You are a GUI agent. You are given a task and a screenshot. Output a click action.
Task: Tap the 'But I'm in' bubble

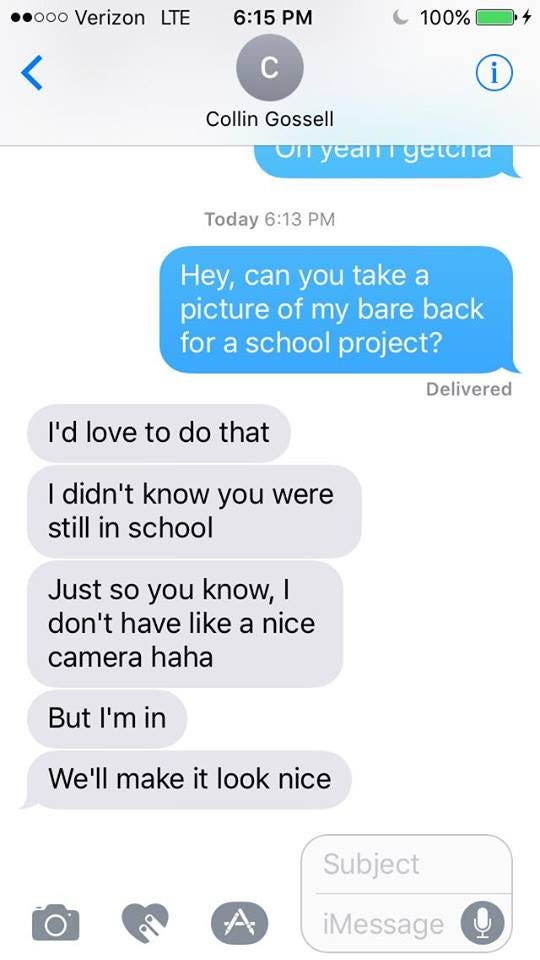click(107, 718)
